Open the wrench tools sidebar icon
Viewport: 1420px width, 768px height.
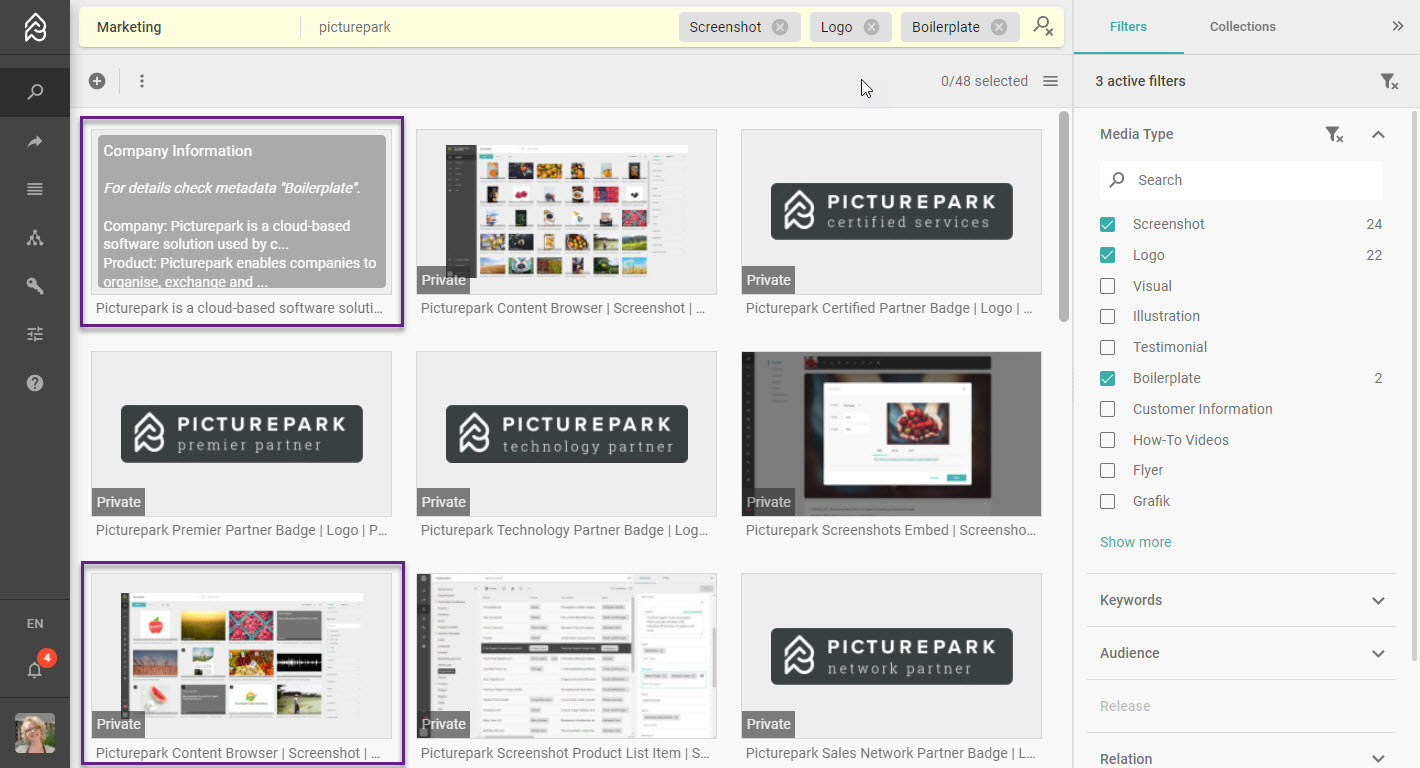(35, 286)
